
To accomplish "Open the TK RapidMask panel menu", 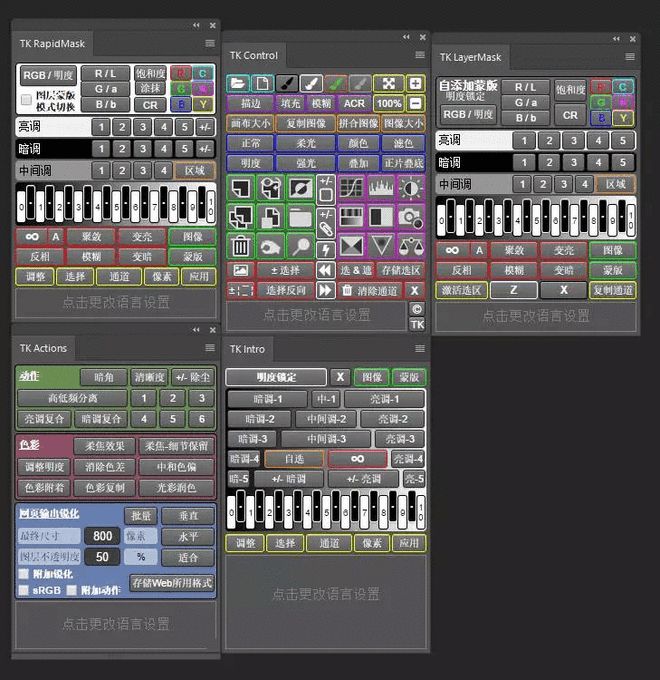I will coord(210,43).
